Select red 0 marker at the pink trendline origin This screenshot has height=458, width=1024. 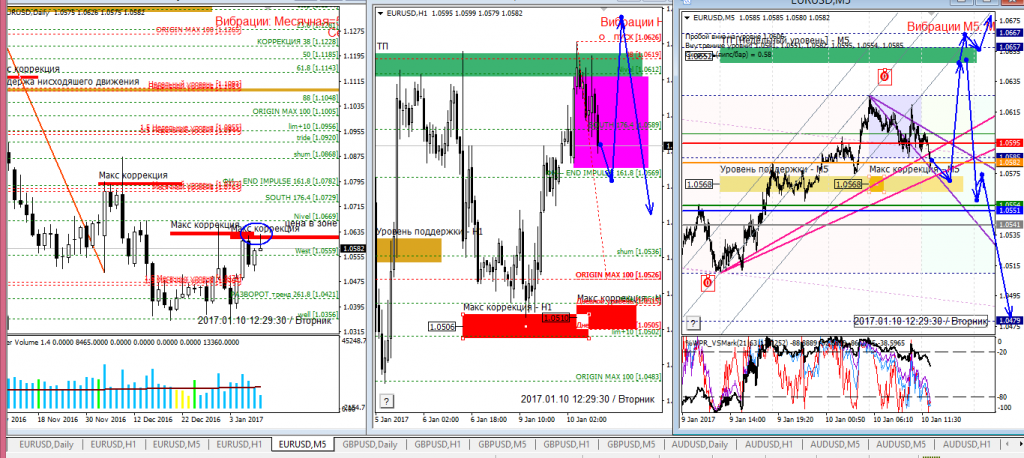pyautogui.click(x=707, y=283)
